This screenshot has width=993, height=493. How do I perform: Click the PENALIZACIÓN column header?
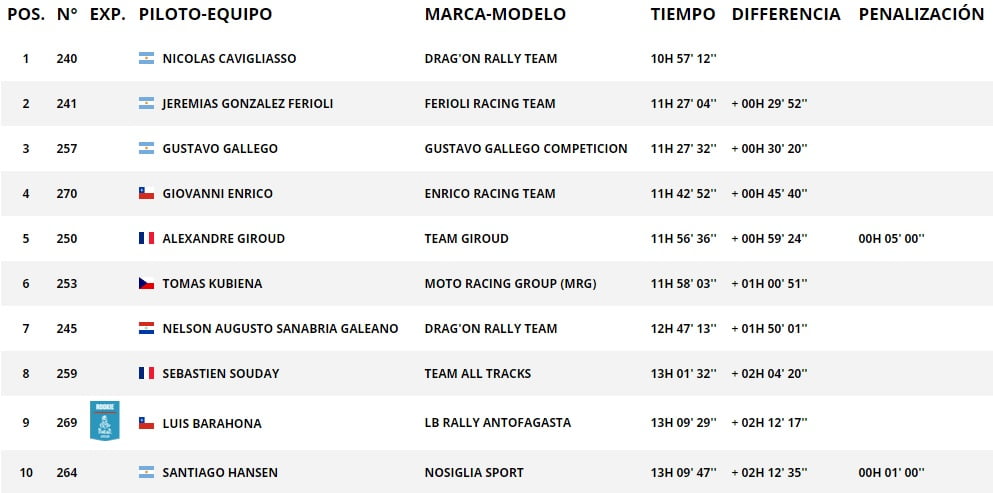pos(921,13)
